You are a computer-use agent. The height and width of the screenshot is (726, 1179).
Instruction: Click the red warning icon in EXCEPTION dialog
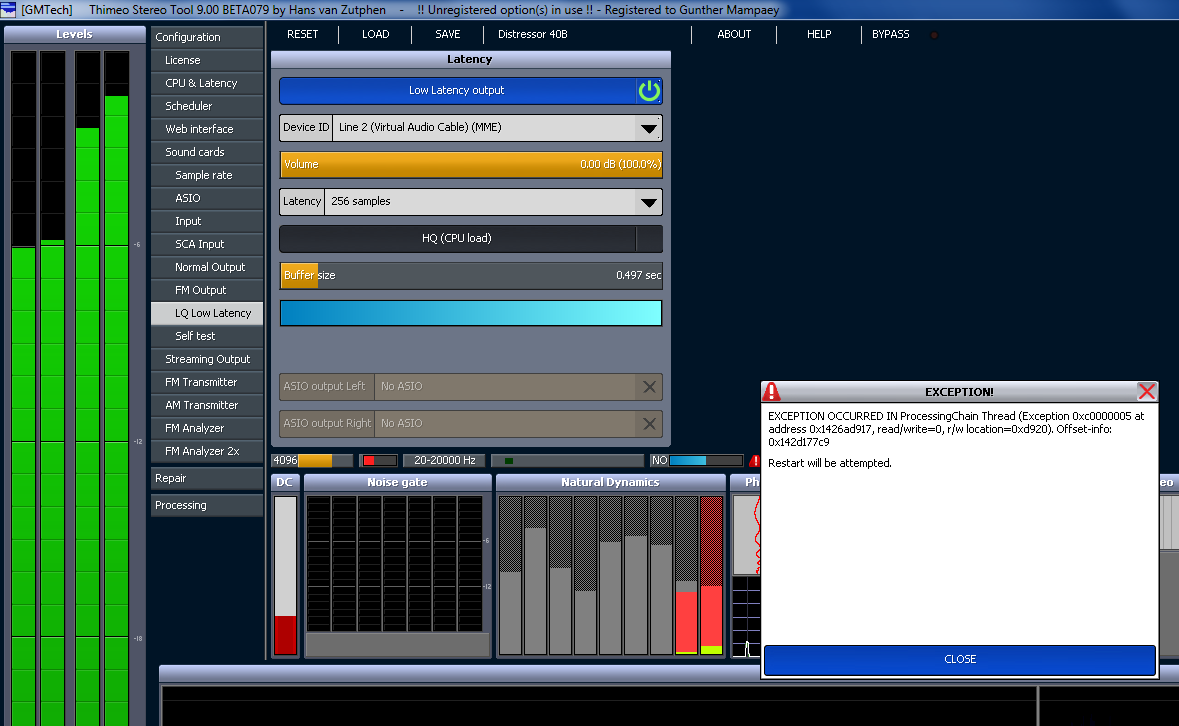771,392
